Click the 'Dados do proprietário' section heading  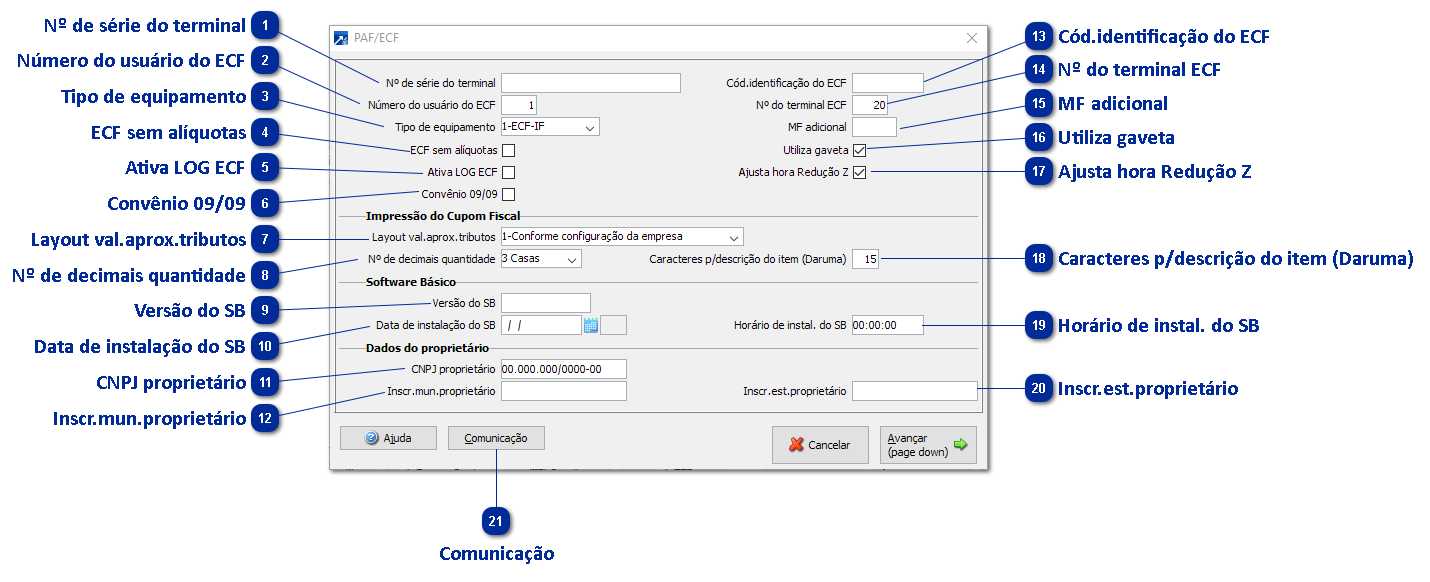coord(427,347)
